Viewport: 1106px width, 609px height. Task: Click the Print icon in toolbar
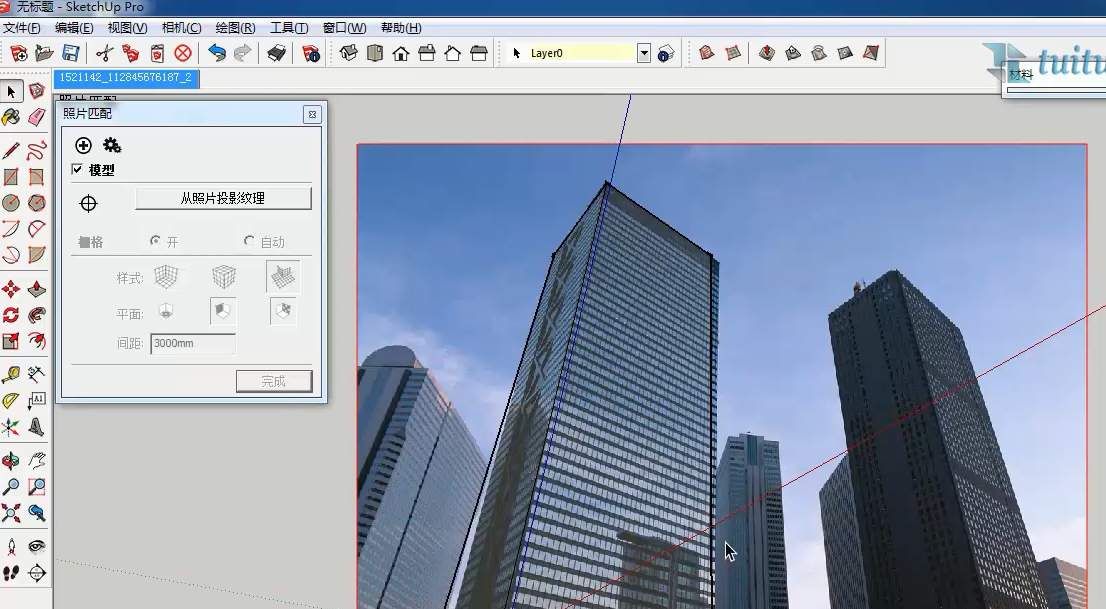(277, 53)
